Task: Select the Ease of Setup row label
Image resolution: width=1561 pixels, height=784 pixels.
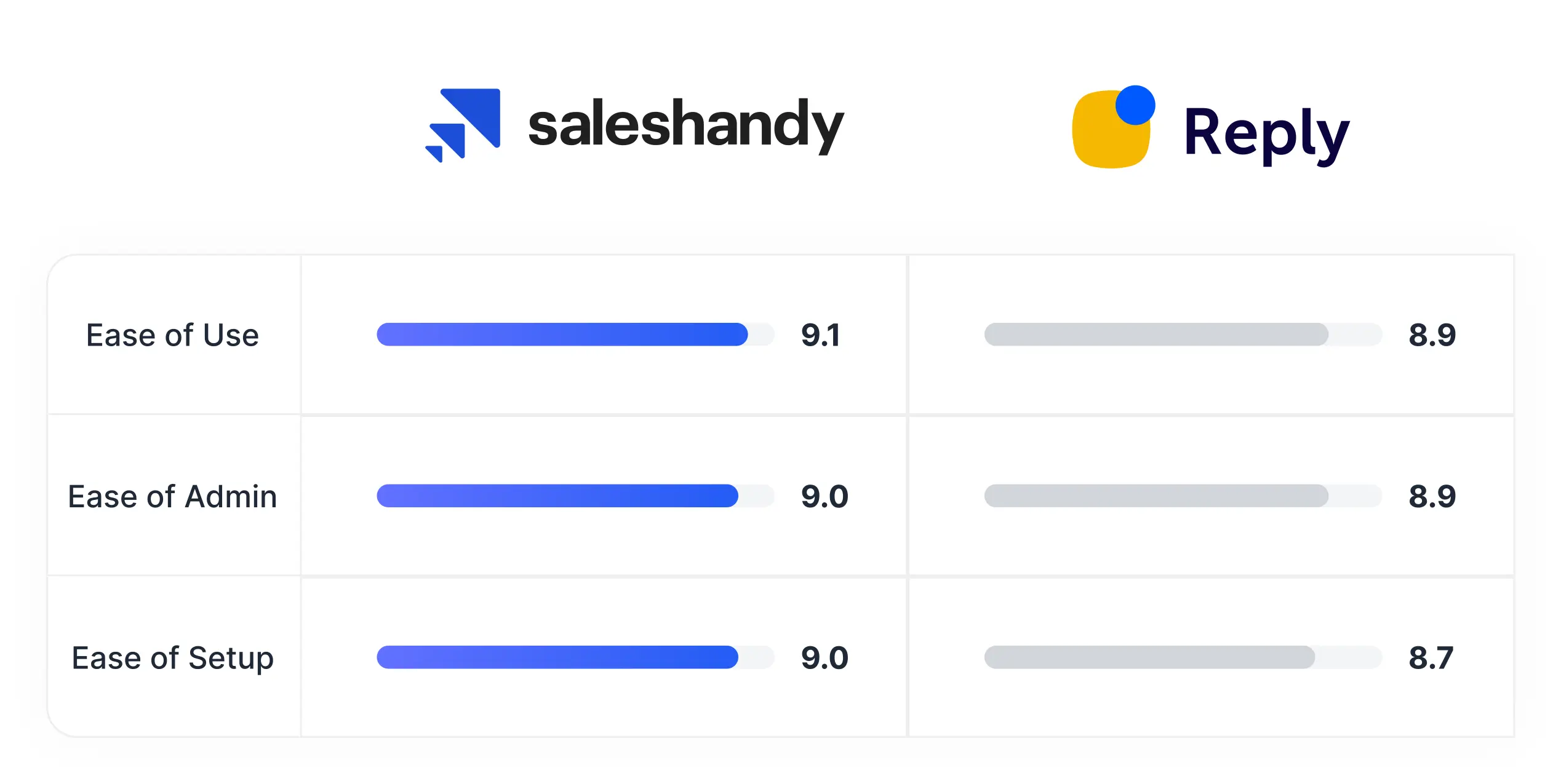Action: click(x=172, y=657)
